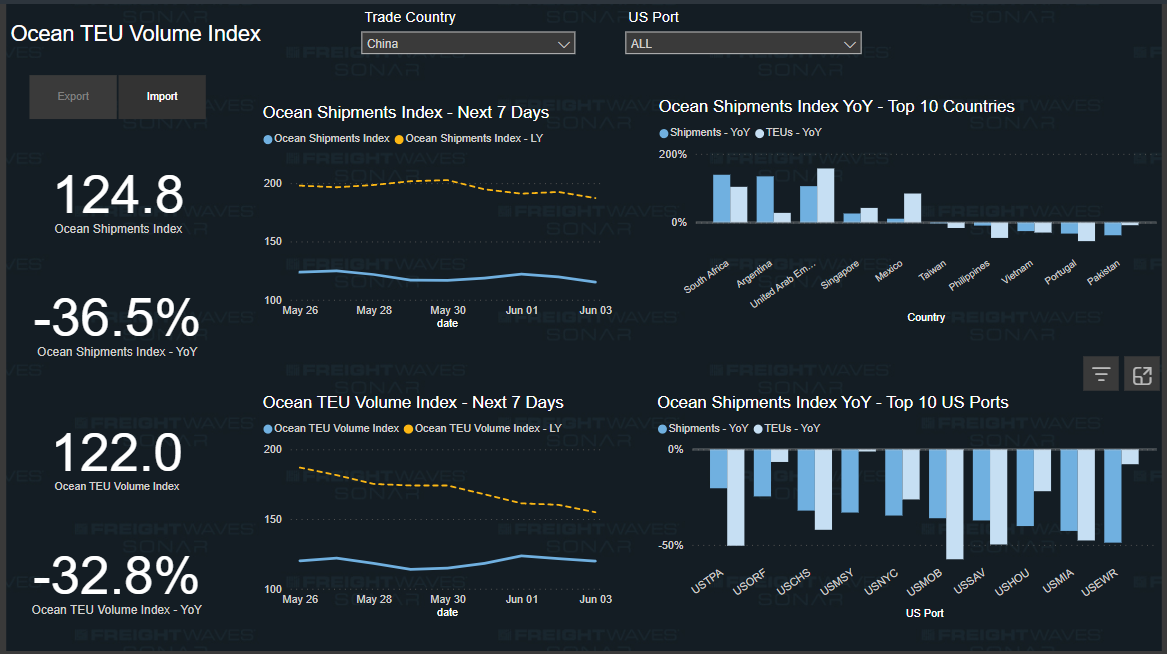Toggle the Shipments - YoY series in Top 10 US Ports
1167x654 pixels.
click(x=661, y=428)
